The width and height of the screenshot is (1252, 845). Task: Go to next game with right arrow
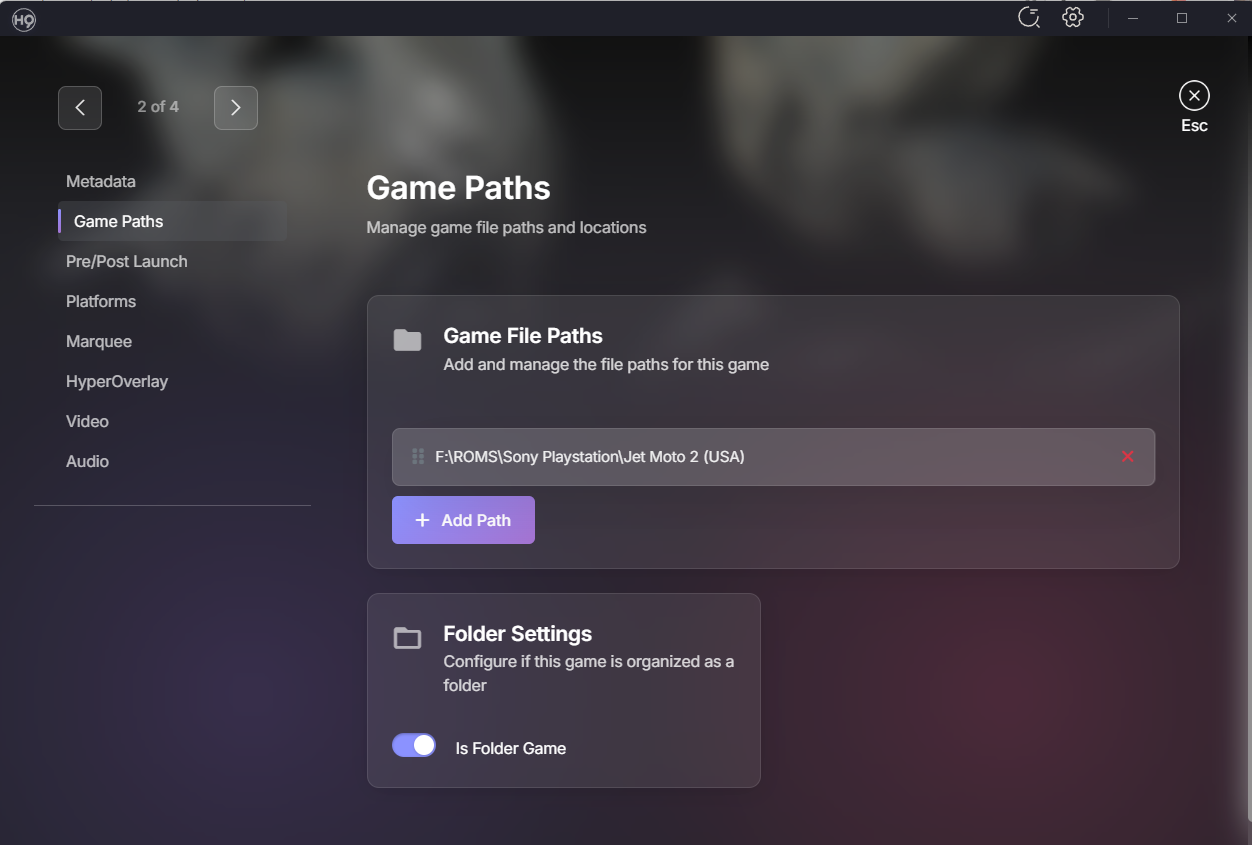pyautogui.click(x=236, y=108)
